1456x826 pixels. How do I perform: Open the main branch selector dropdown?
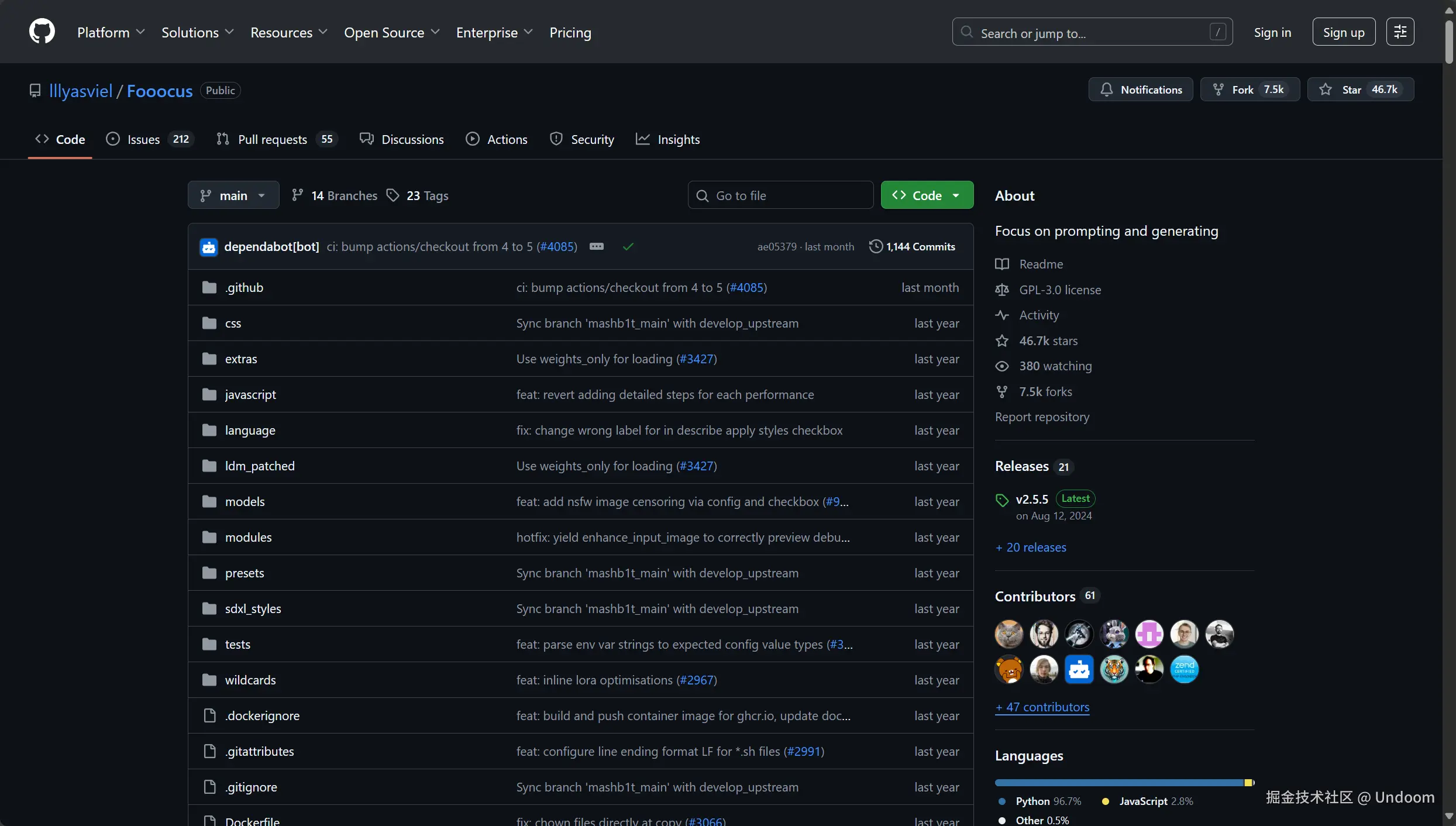pos(233,195)
